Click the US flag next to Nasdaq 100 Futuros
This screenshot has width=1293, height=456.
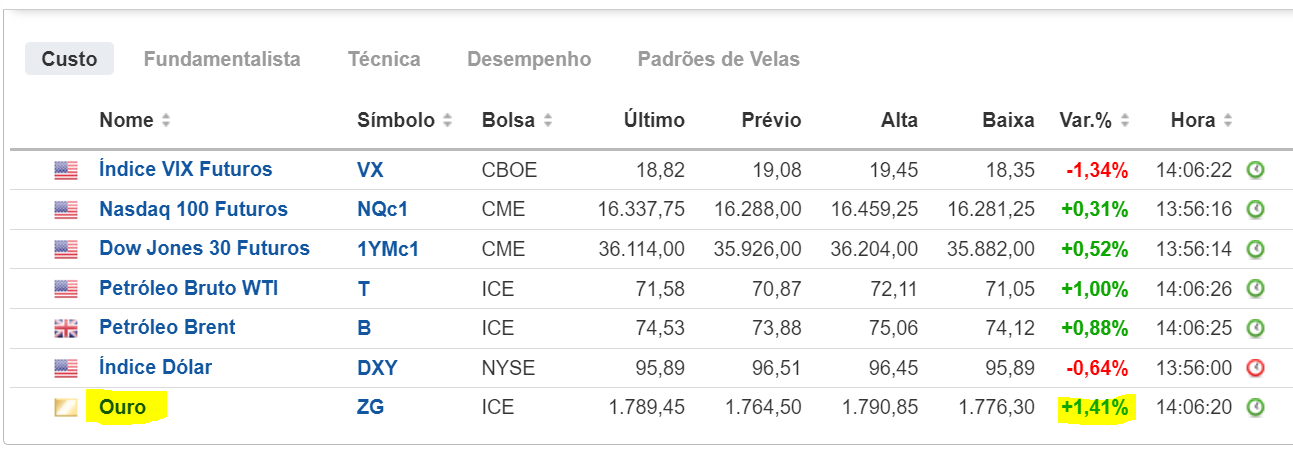click(x=66, y=210)
